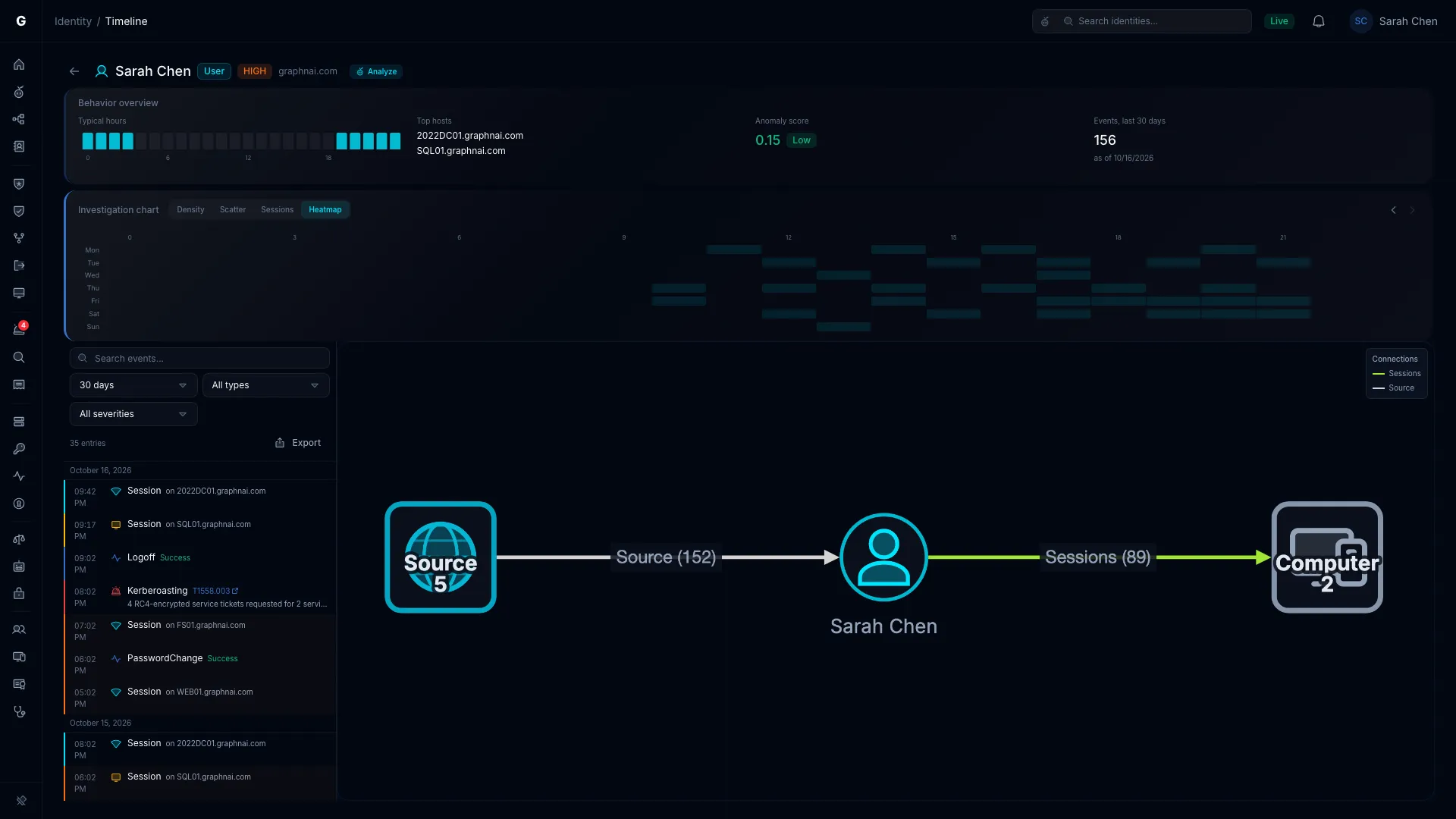
Task: Open the key icon in the sidebar
Action: (x=19, y=449)
